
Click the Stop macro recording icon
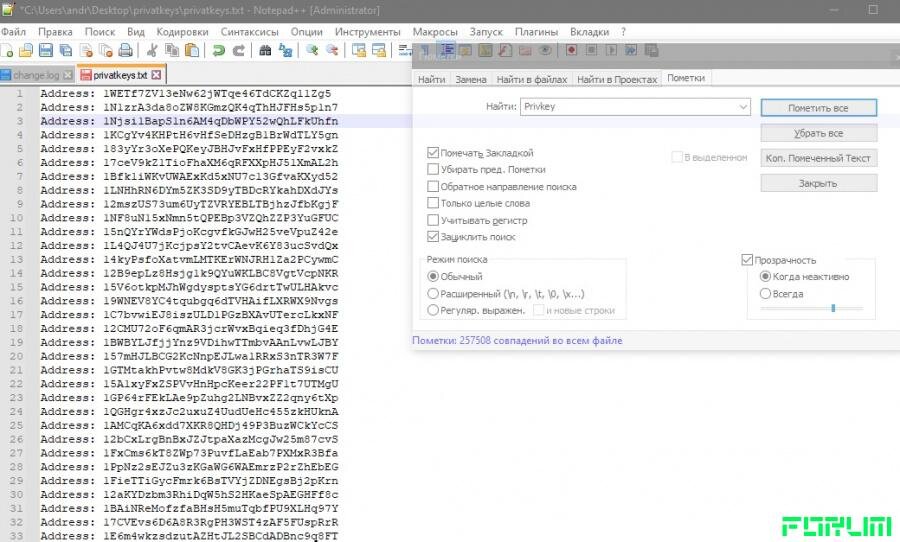tap(592, 51)
